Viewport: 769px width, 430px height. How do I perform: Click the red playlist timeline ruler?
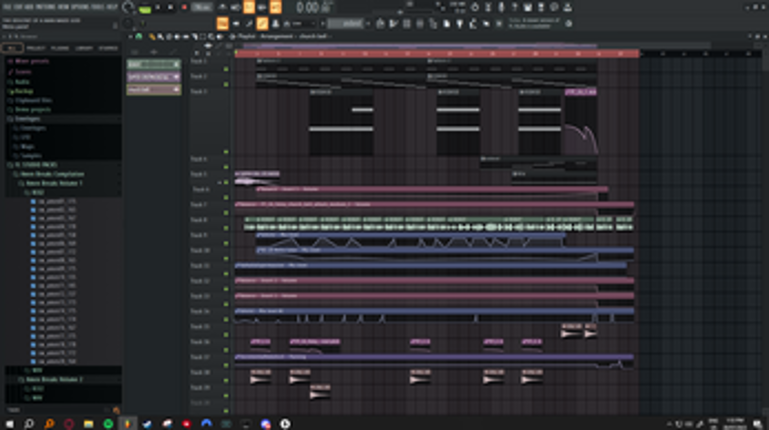coord(437,53)
